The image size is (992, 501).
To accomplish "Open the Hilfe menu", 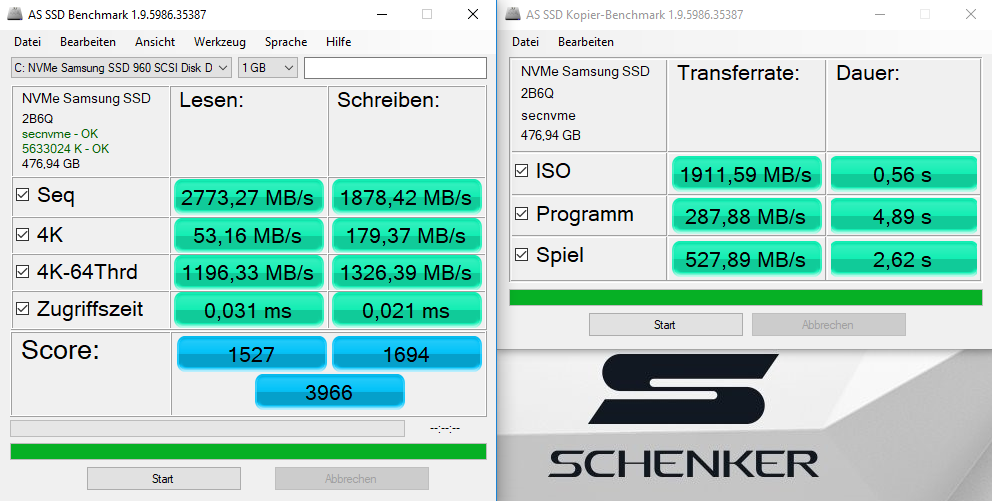I will tap(338, 42).
